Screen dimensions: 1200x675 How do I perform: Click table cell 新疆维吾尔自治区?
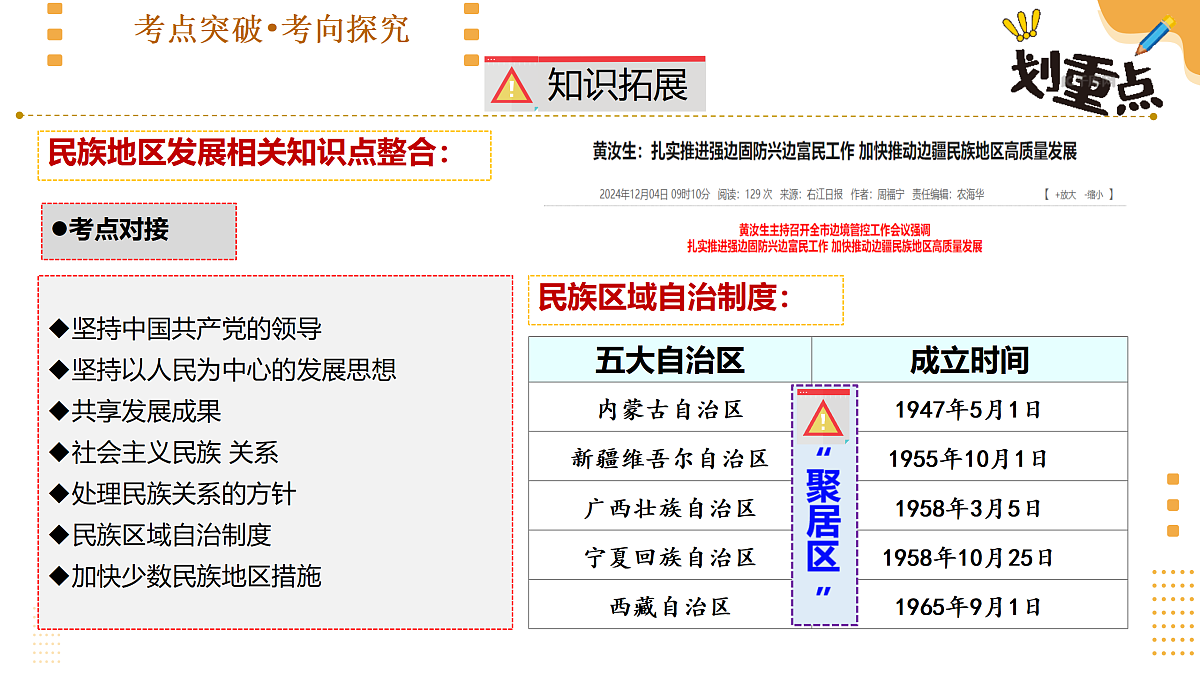tap(670, 459)
